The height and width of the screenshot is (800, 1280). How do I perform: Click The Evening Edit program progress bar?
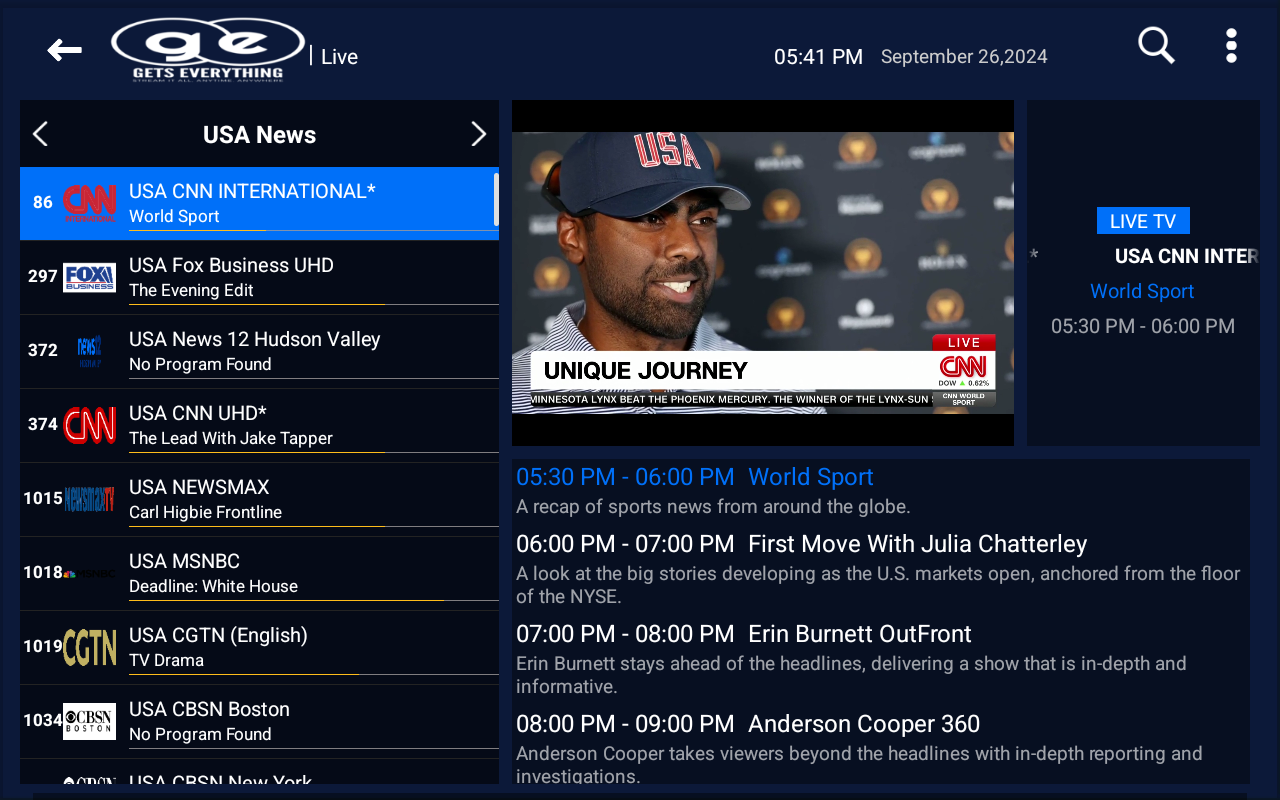pyautogui.click(x=314, y=304)
